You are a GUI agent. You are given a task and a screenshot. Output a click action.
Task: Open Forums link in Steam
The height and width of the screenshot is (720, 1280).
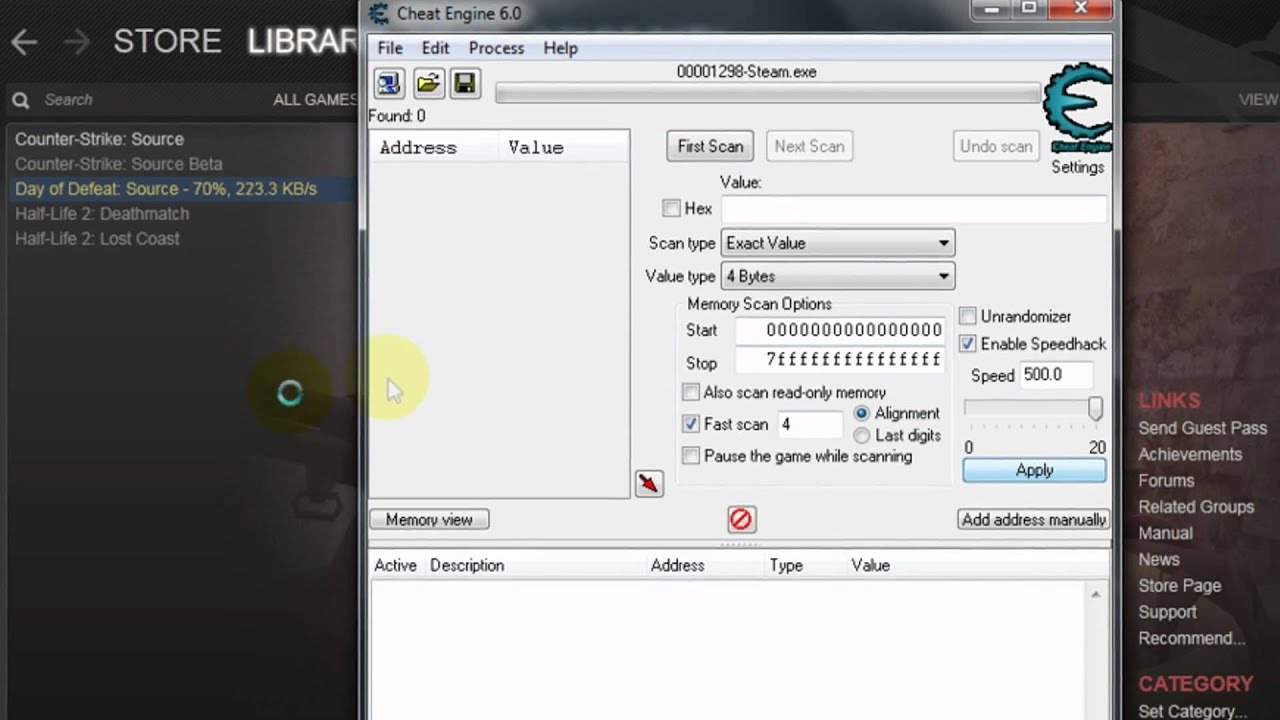(x=1166, y=480)
